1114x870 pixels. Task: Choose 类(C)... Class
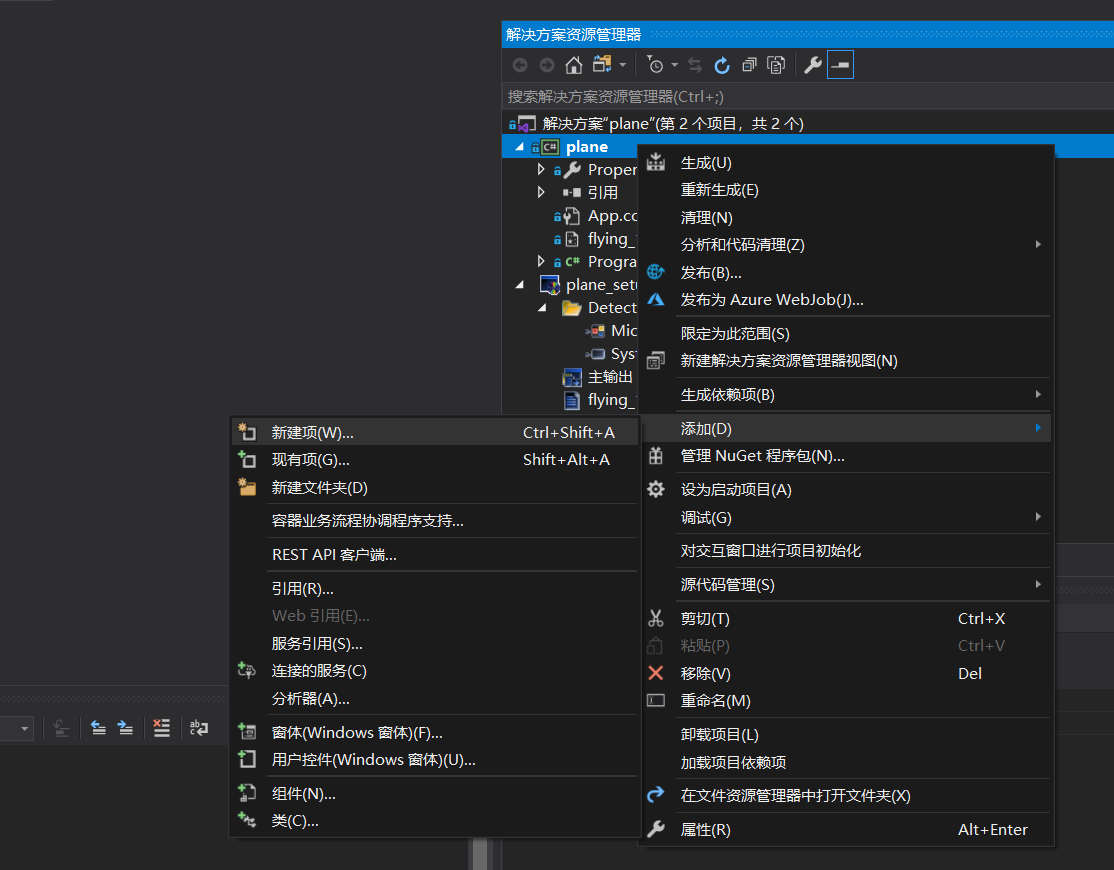434,821
